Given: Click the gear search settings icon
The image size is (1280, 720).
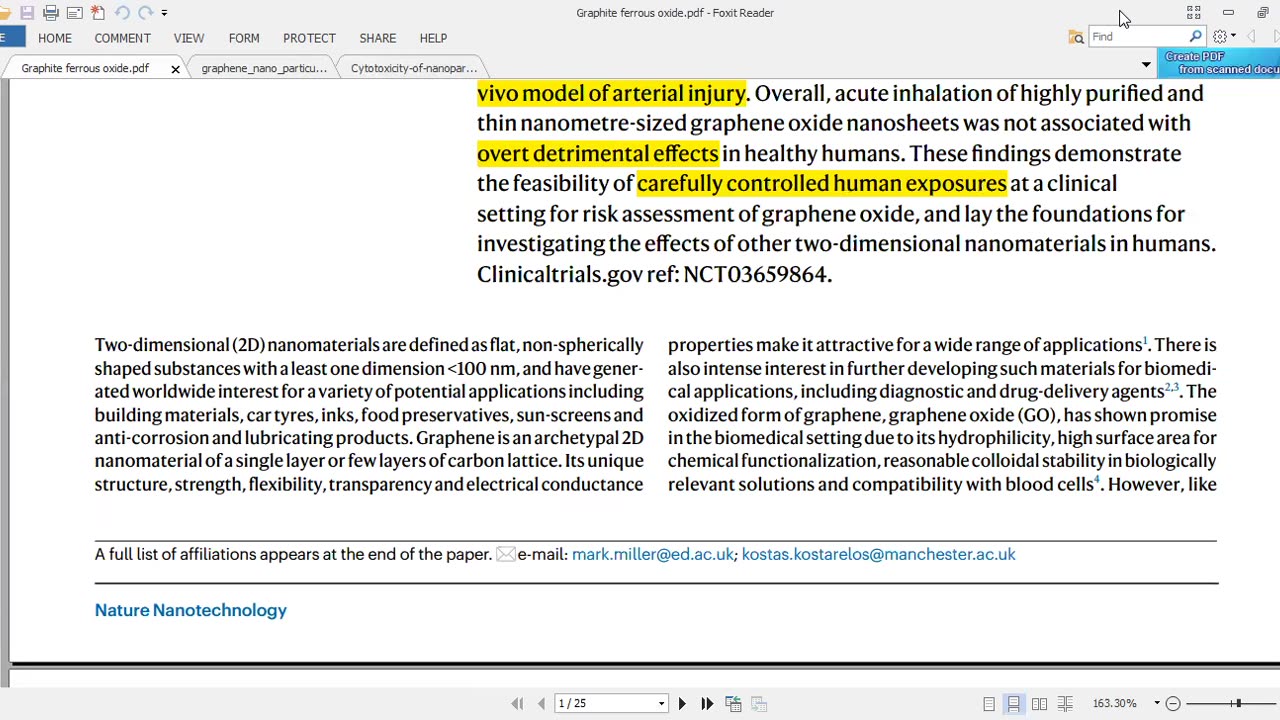Looking at the screenshot, I should pos(1220,37).
